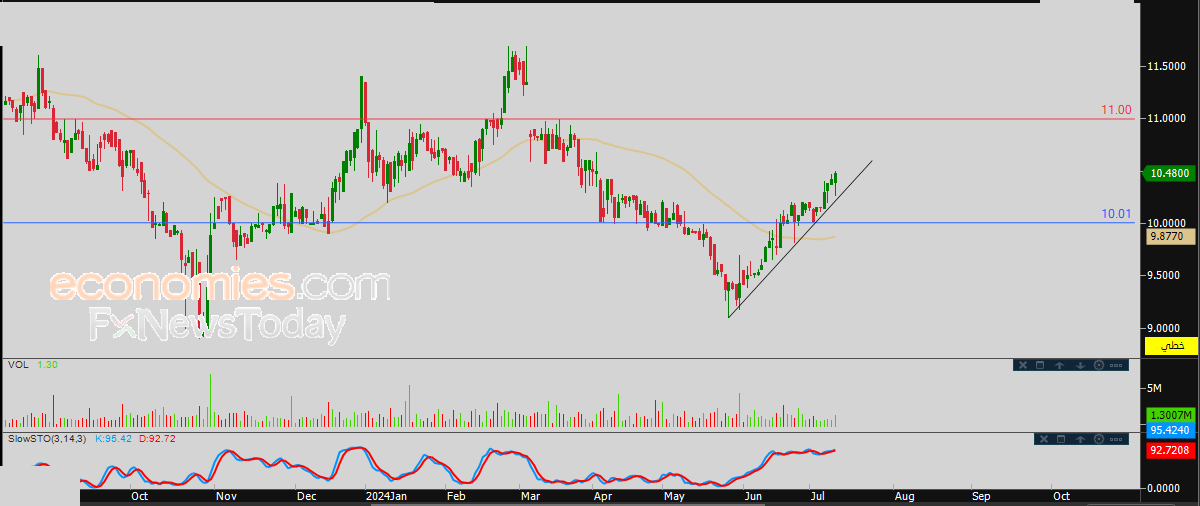Open more options for VOL panel
Screen dimensions: 1200x506
click(1118, 365)
